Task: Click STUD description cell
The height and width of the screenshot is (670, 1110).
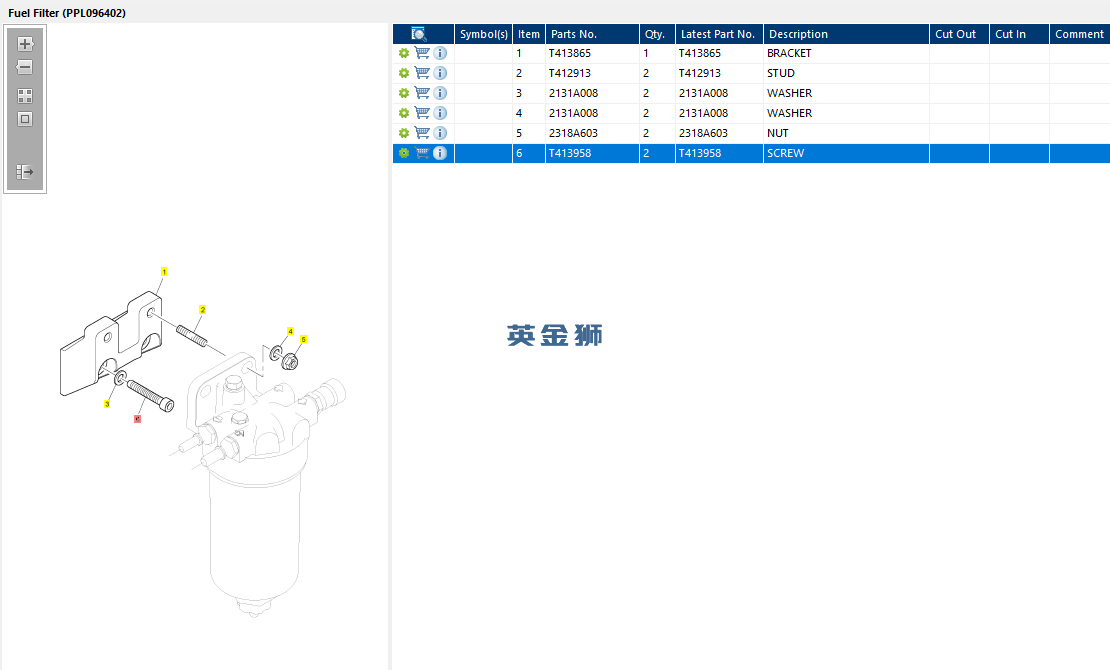Action: (846, 73)
